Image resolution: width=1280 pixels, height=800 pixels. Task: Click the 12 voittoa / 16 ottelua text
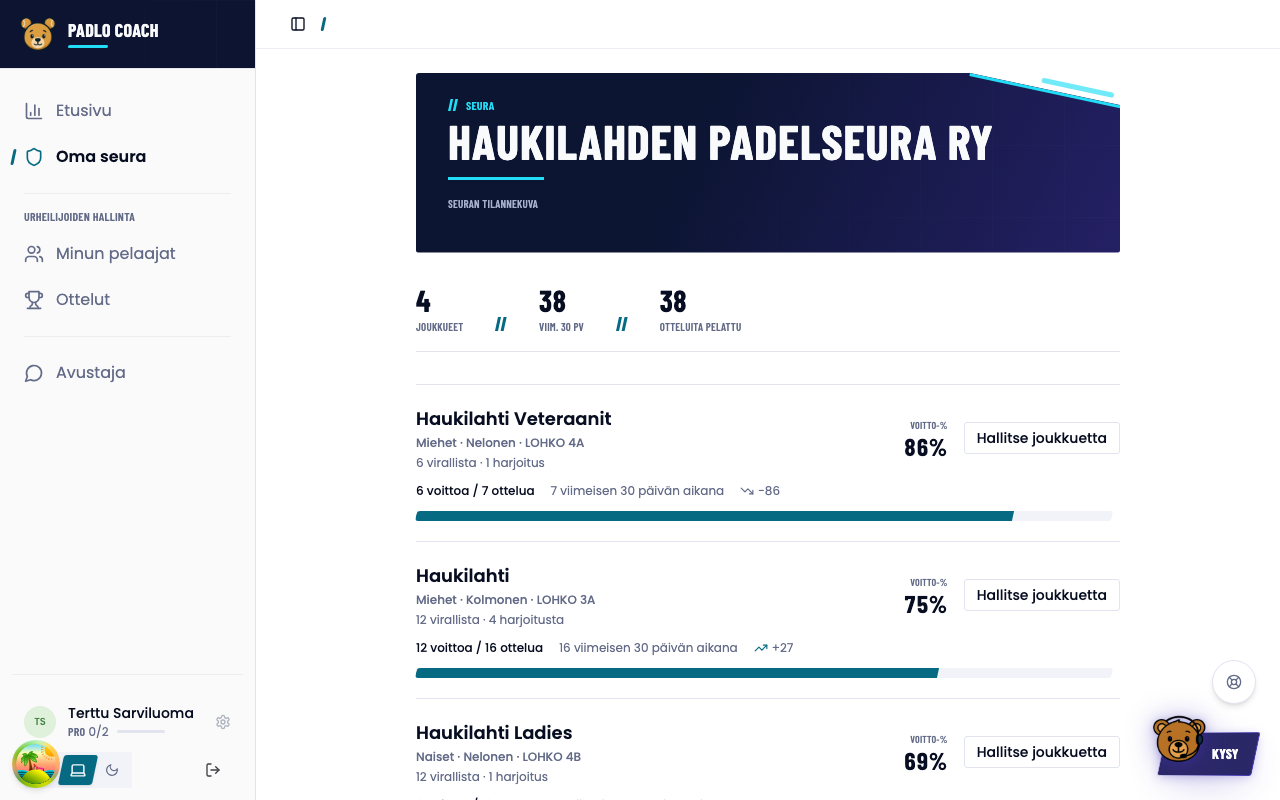pos(479,648)
